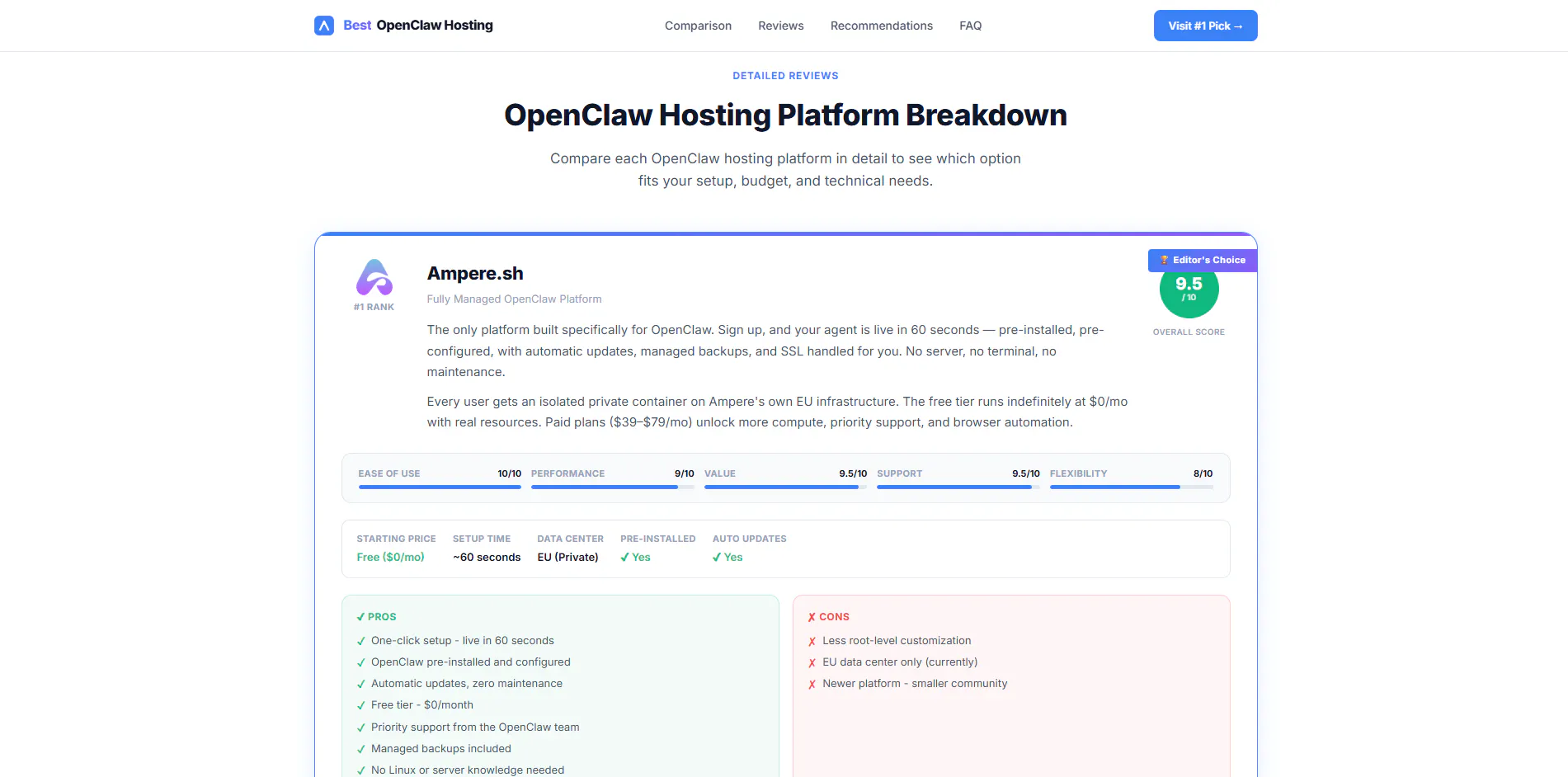Click the OVERALL SCORE label
The image size is (1568, 777).
pos(1189,332)
